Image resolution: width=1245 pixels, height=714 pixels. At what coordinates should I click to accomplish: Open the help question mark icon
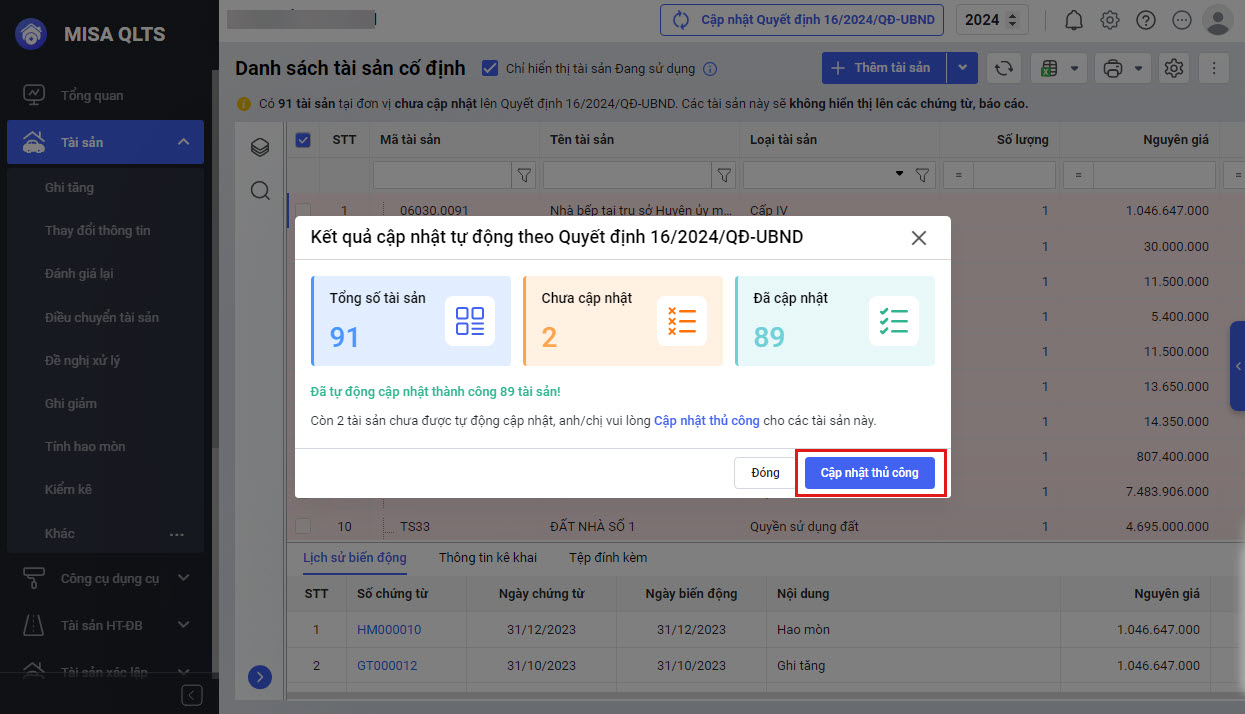1146,20
